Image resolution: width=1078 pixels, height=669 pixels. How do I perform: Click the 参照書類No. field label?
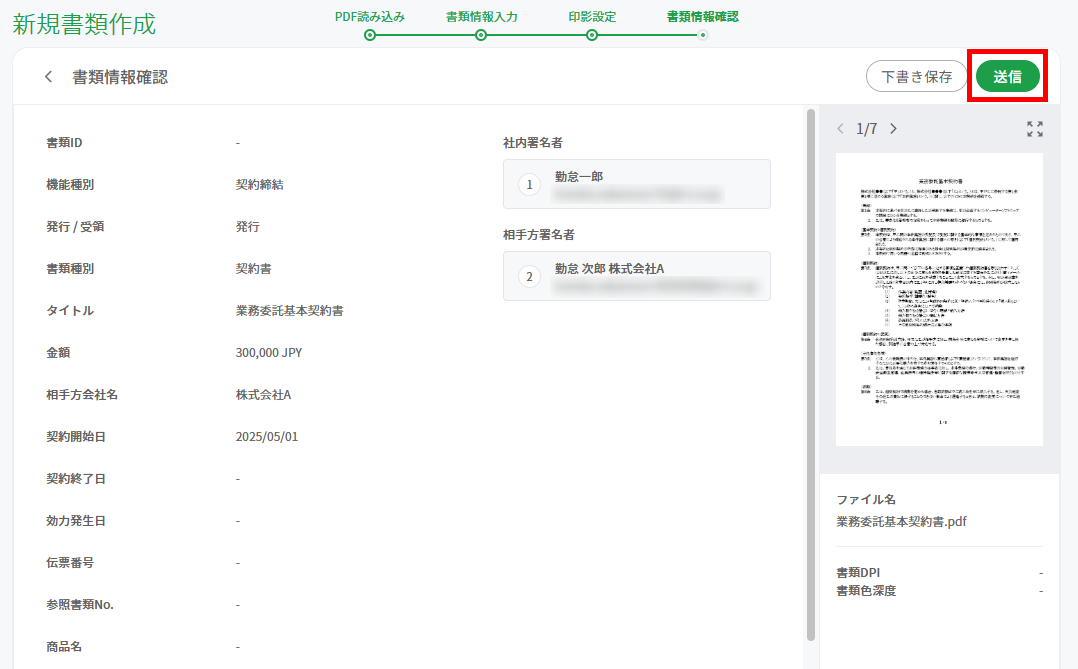click(80, 604)
